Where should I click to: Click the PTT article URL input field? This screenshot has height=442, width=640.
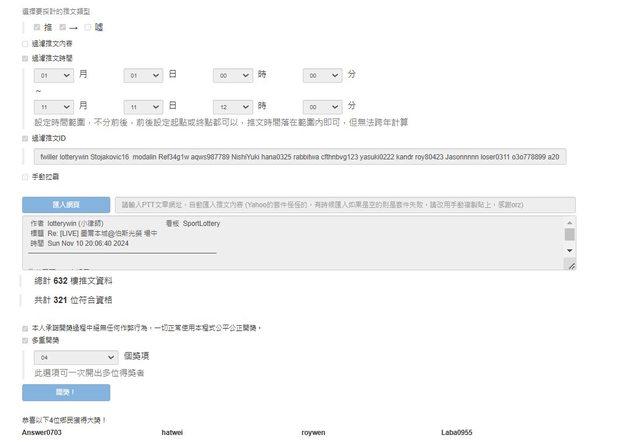(x=345, y=205)
